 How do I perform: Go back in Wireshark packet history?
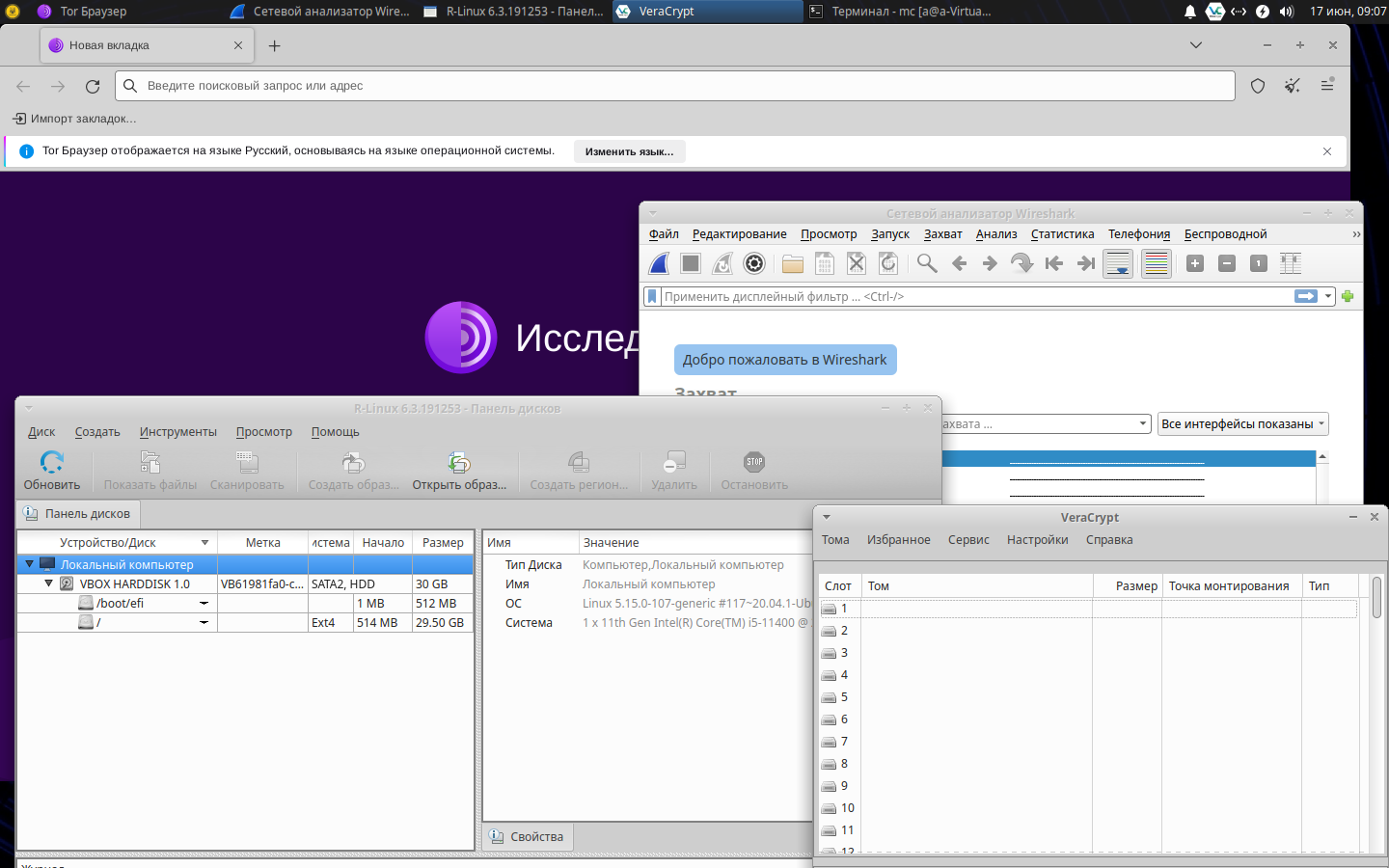(959, 263)
